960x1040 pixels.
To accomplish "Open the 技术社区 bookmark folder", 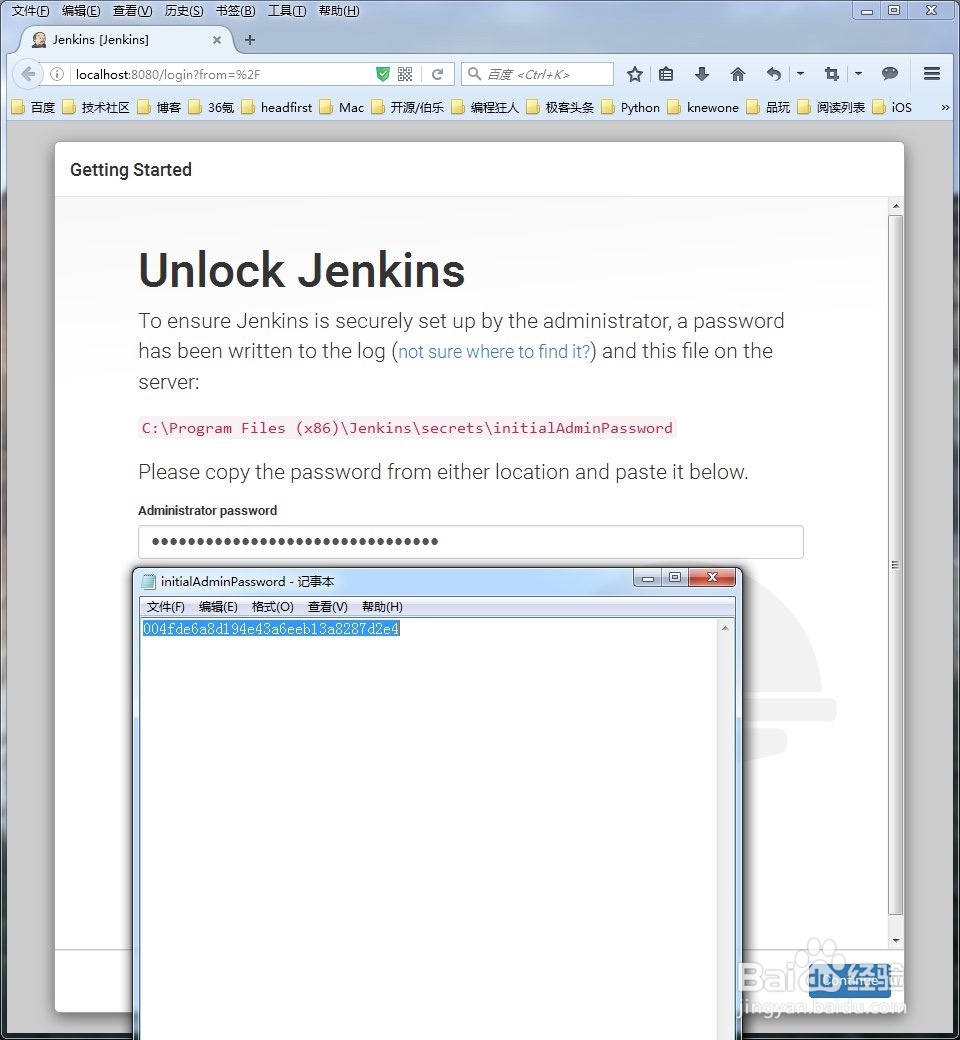I will 96,107.
